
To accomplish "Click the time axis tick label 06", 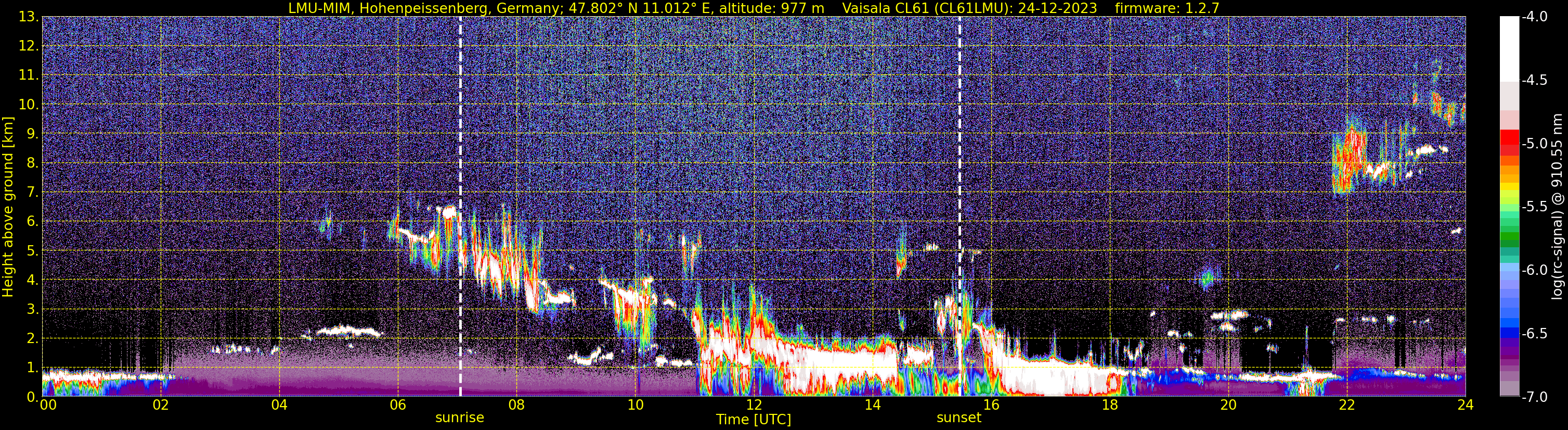I will (x=397, y=405).
